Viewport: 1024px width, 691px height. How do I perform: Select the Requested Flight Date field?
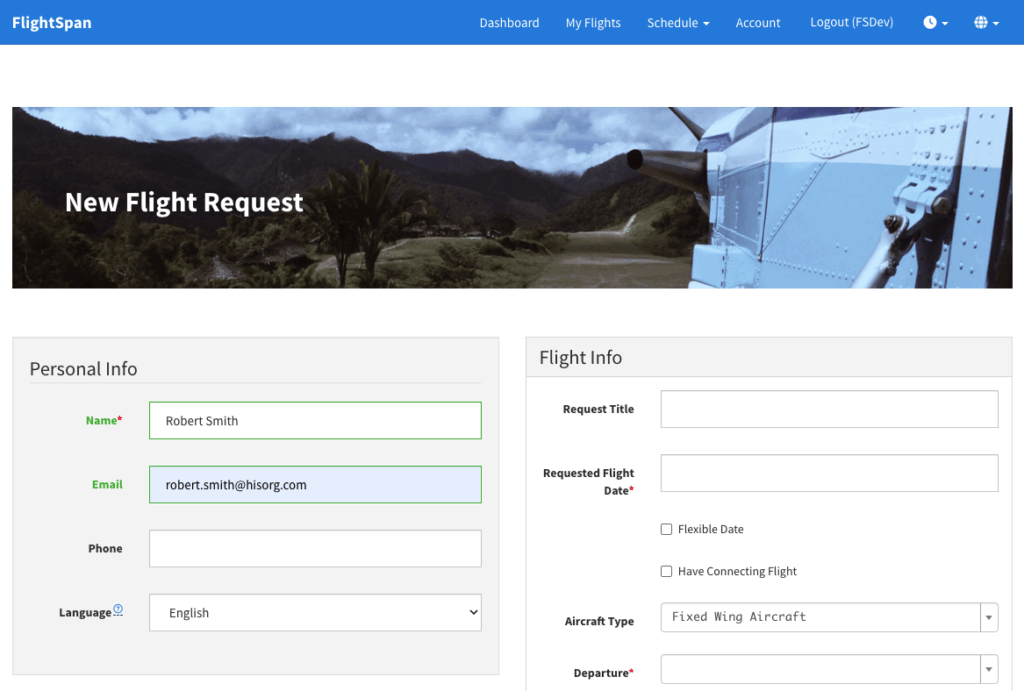[829, 473]
